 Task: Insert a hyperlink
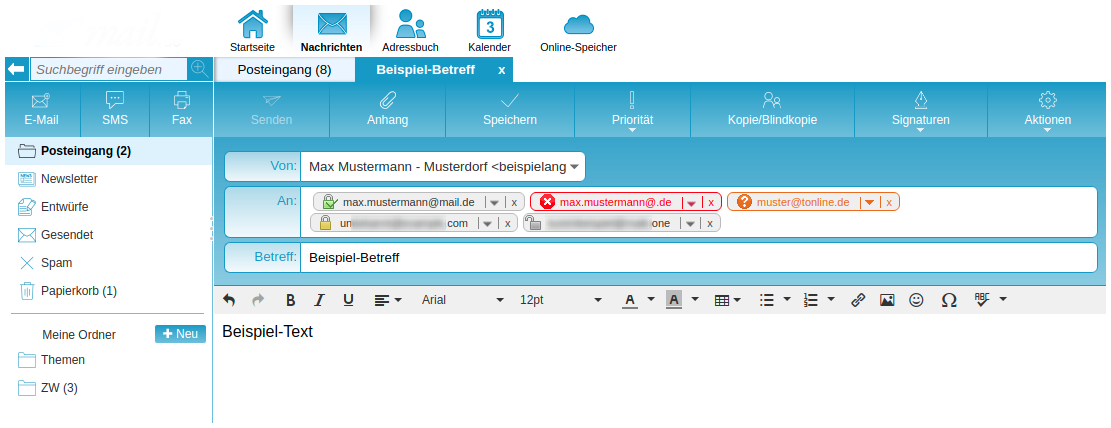tap(858, 300)
